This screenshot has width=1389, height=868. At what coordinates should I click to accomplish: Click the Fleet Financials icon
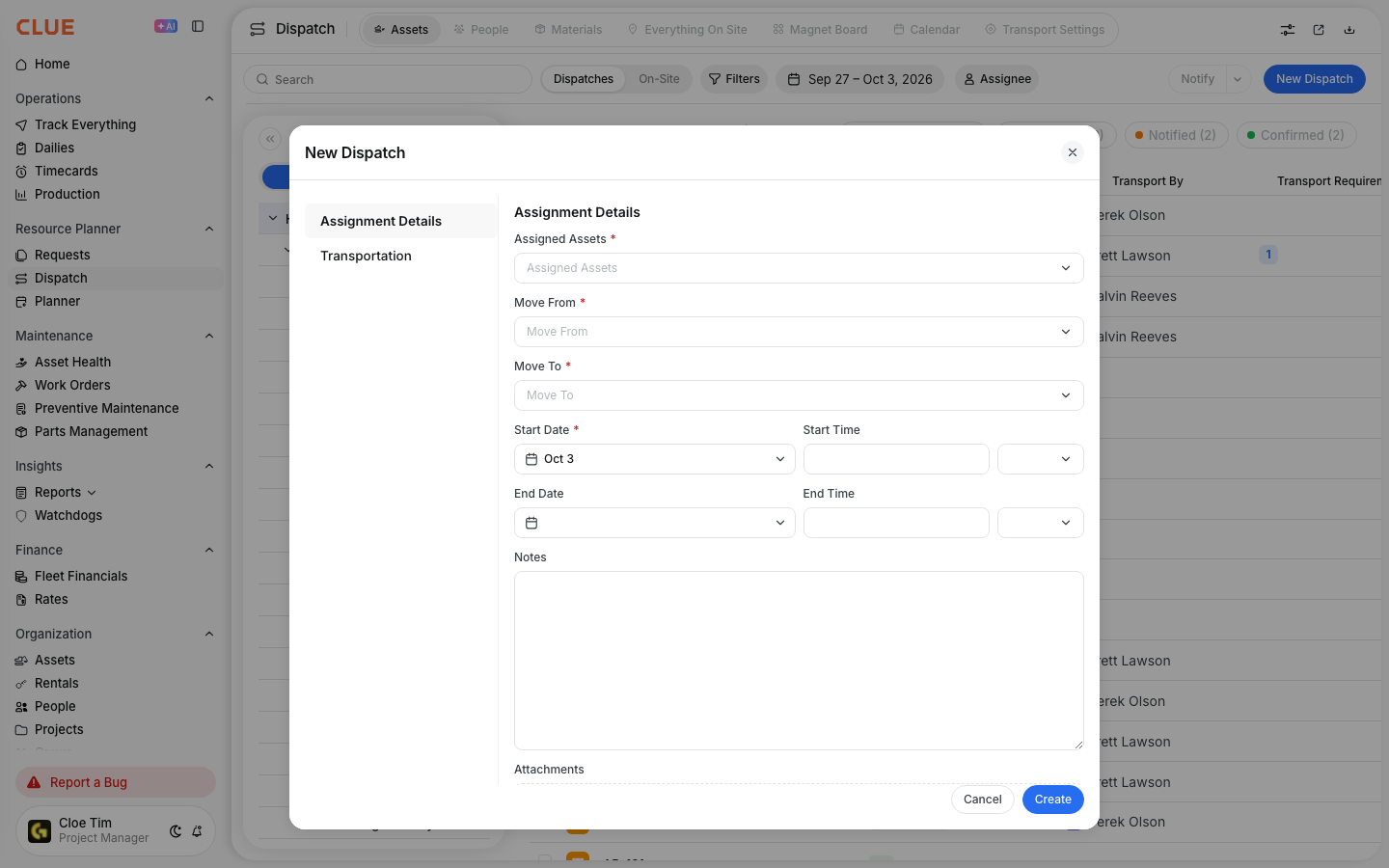21,577
